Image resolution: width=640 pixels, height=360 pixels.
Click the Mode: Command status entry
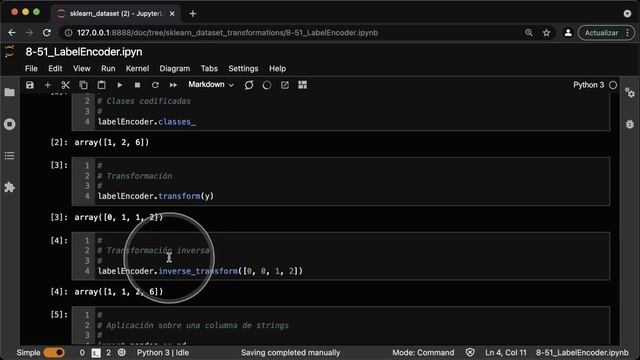tap(423, 352)
